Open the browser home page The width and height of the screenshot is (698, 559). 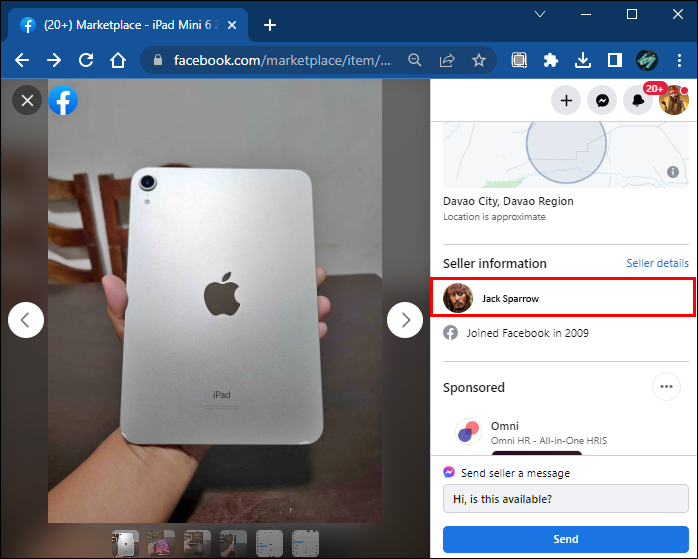pos(118,60)
